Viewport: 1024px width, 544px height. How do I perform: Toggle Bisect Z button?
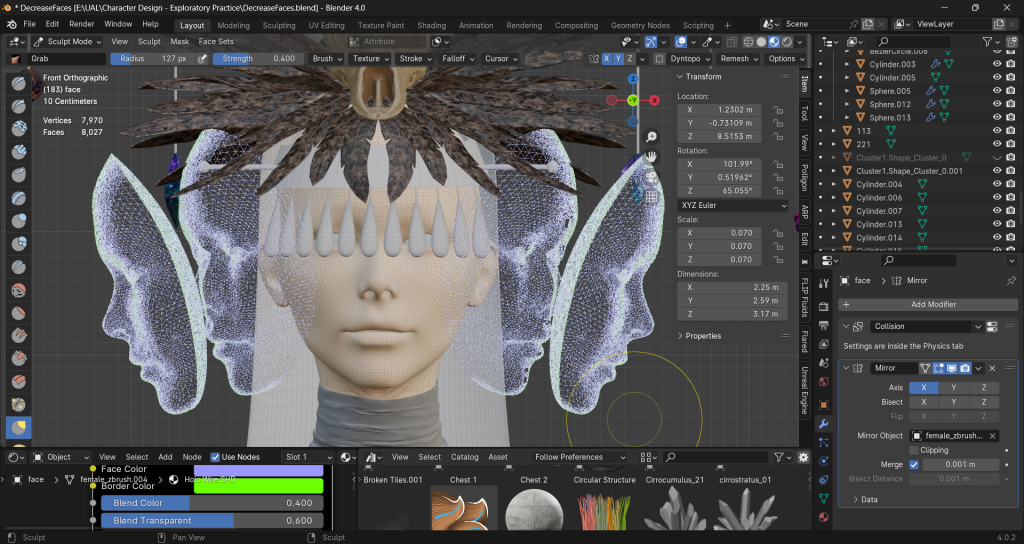pos(984,402)
